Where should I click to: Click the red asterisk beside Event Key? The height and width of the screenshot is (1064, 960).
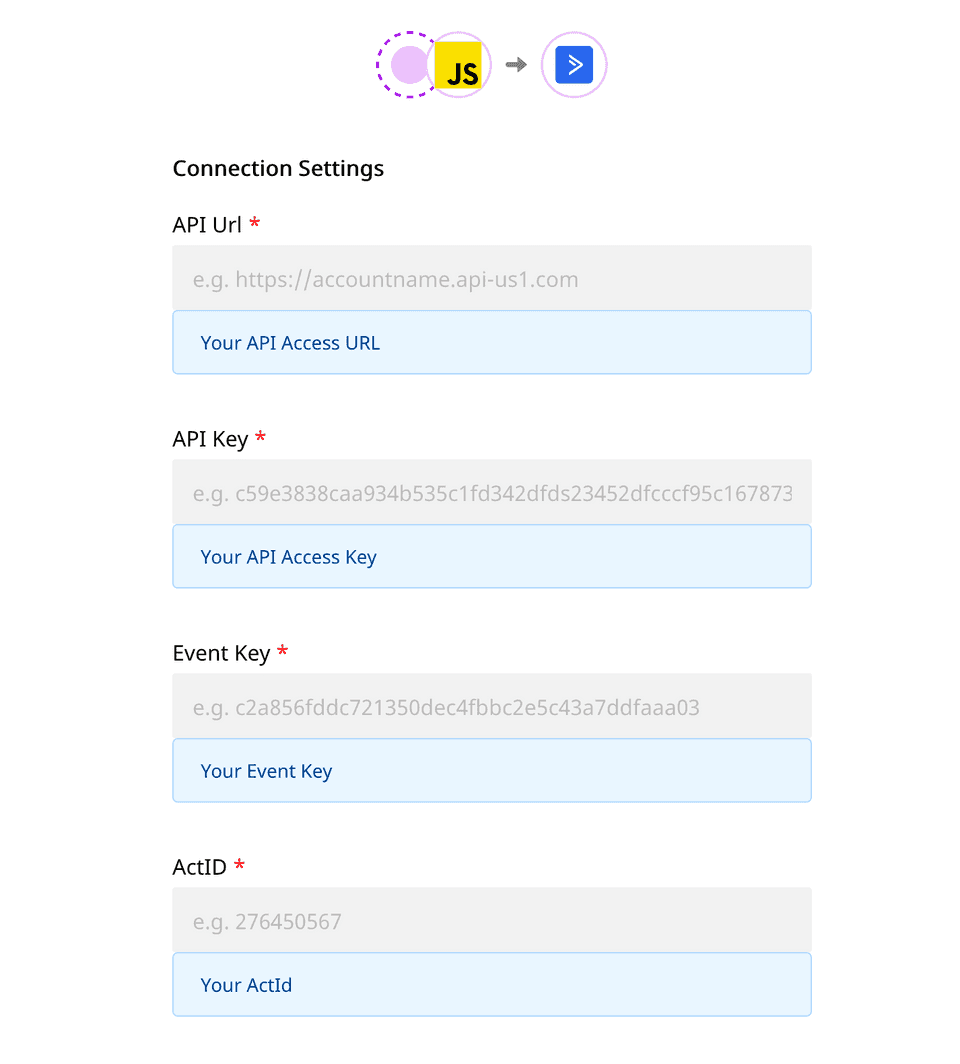[x=283, y=651]
